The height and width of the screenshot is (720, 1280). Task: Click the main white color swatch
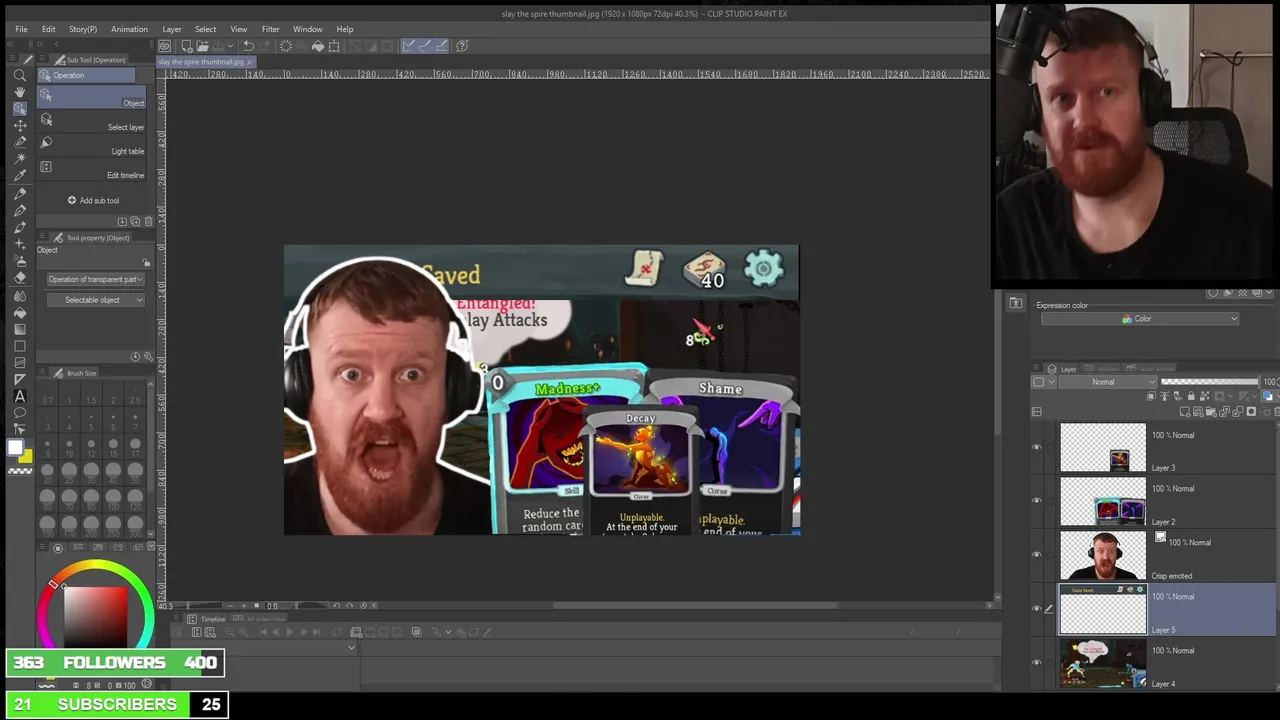[x=15, y=449]
